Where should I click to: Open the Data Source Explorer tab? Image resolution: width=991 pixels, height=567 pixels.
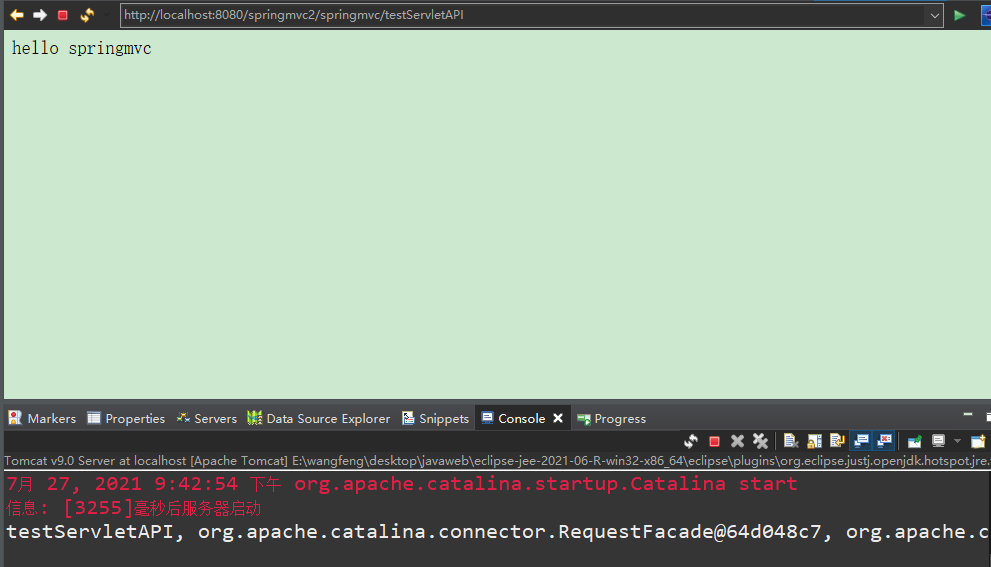coord(319,418)
